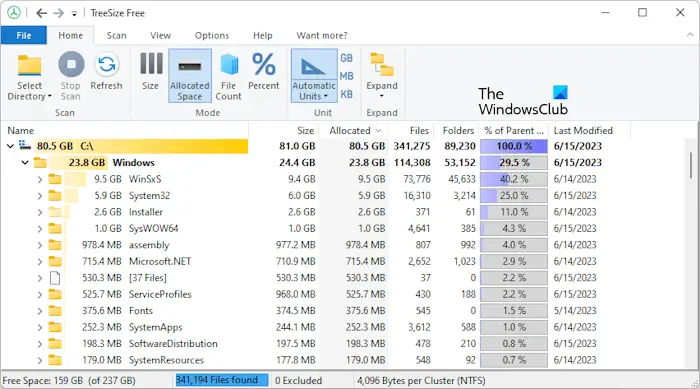This screenshot has width=700, height=389.
Task: Click the WinSxS folder icon
Action: (x=55, y=179)
